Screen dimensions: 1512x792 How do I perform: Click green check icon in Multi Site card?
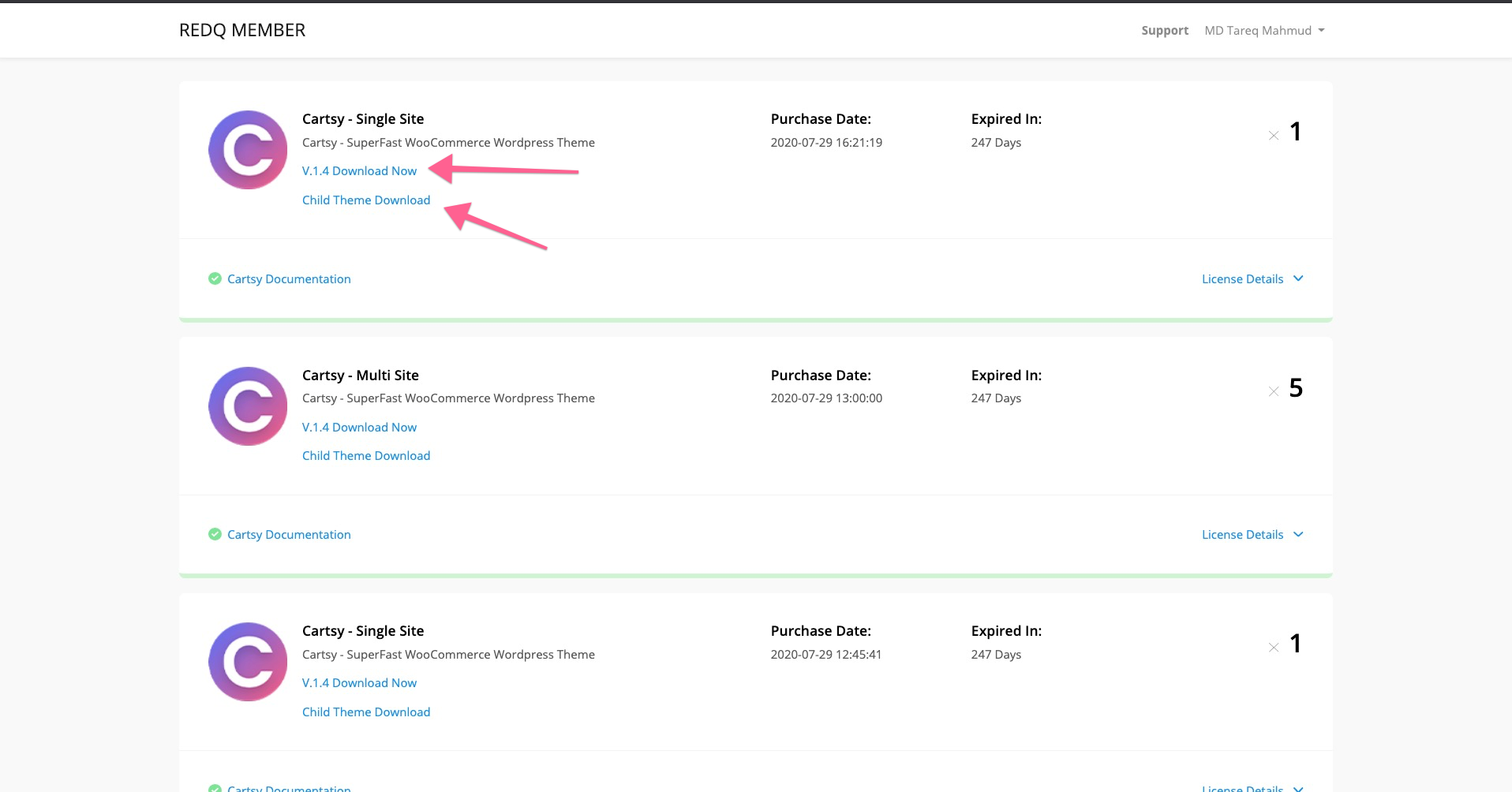[215, 534]
